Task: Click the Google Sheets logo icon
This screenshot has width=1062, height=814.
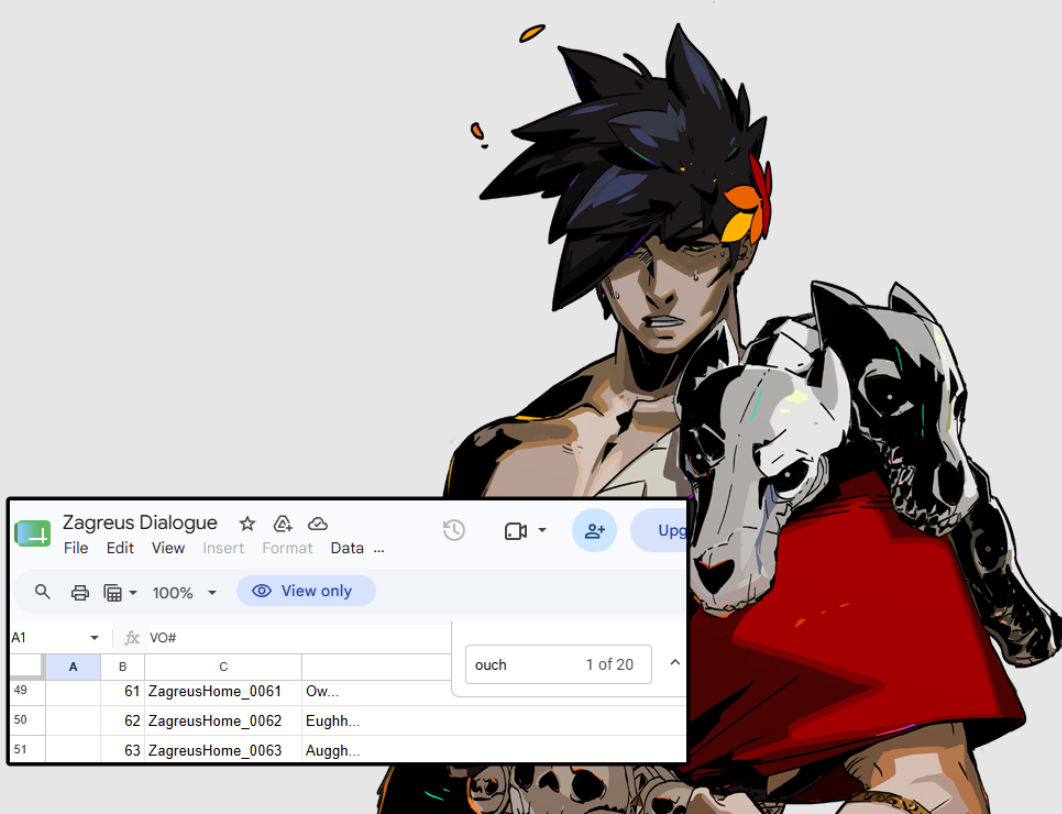Action: [33, 534]
